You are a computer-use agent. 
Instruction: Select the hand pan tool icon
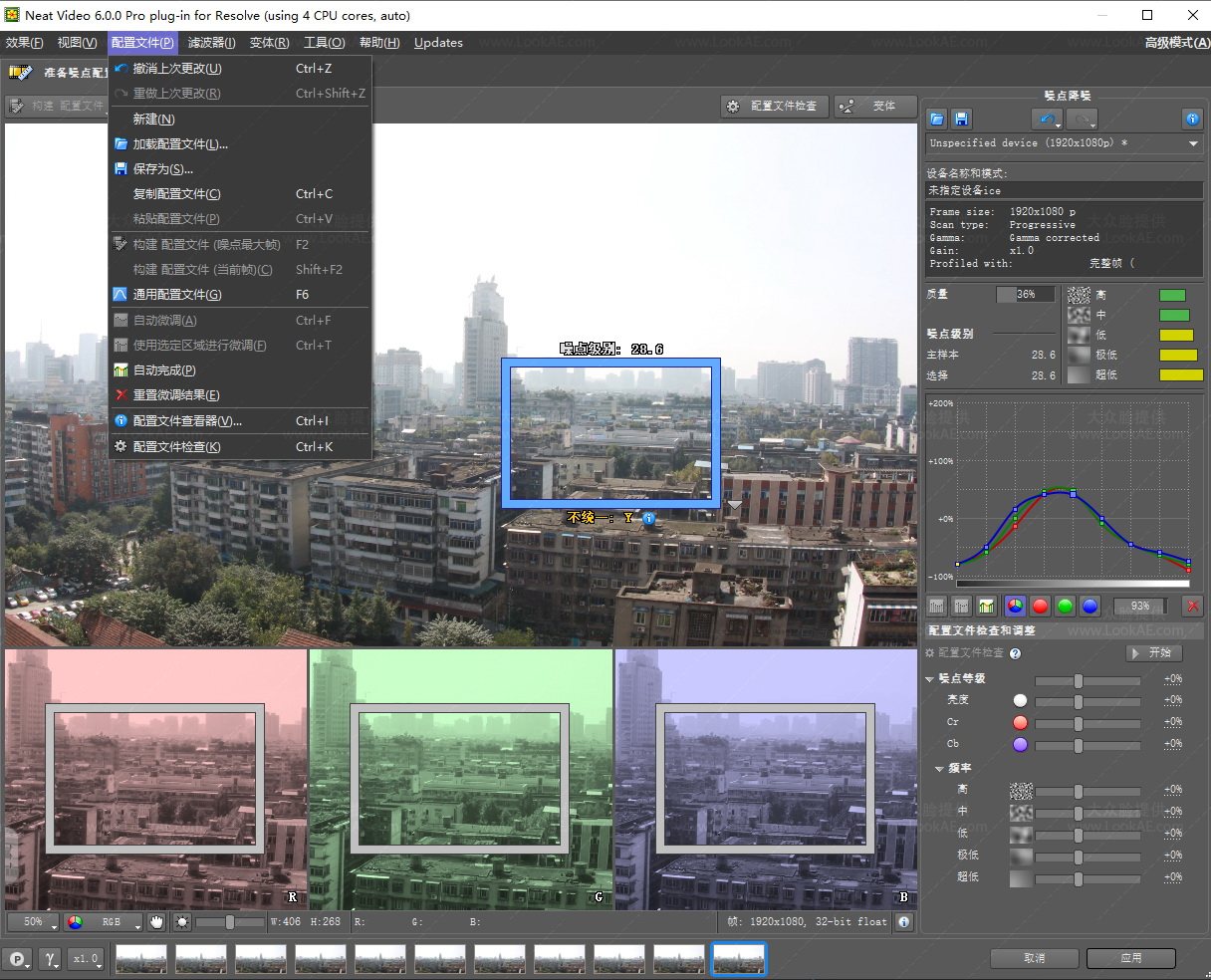click(x=157, y=922)
